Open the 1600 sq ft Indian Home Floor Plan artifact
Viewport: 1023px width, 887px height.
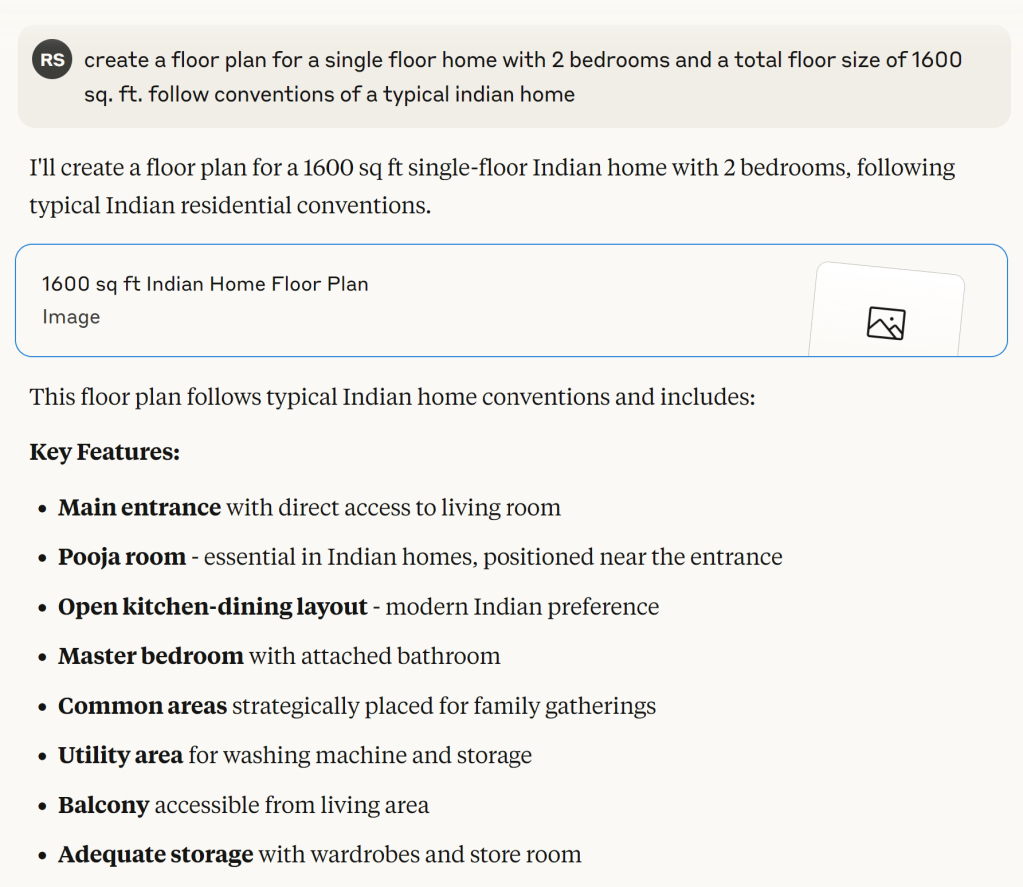[205, 284]
